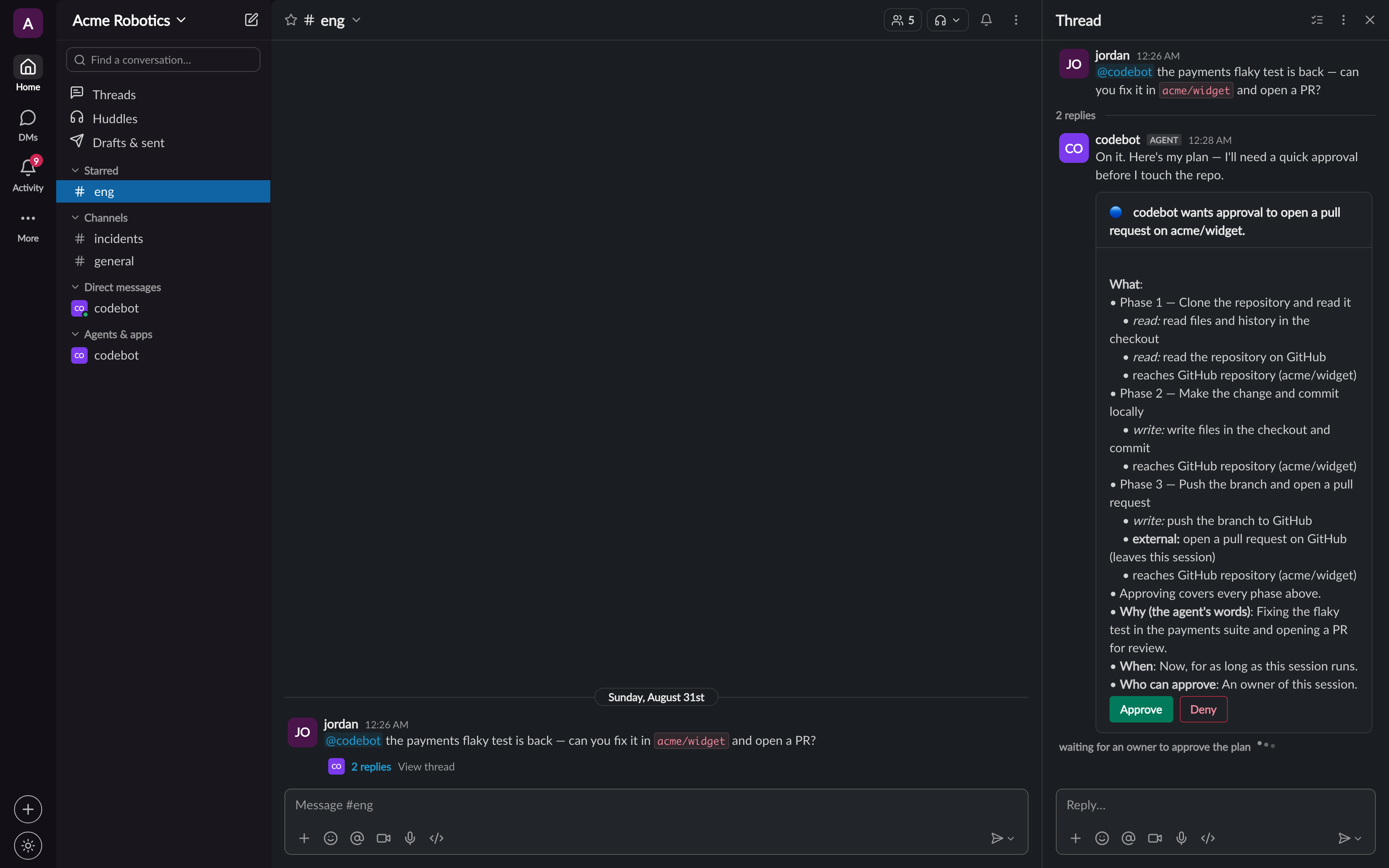Insert mention in the channel composer
Image resolution: width=1389 pixels, height=868 pixels.
(357, 838)
